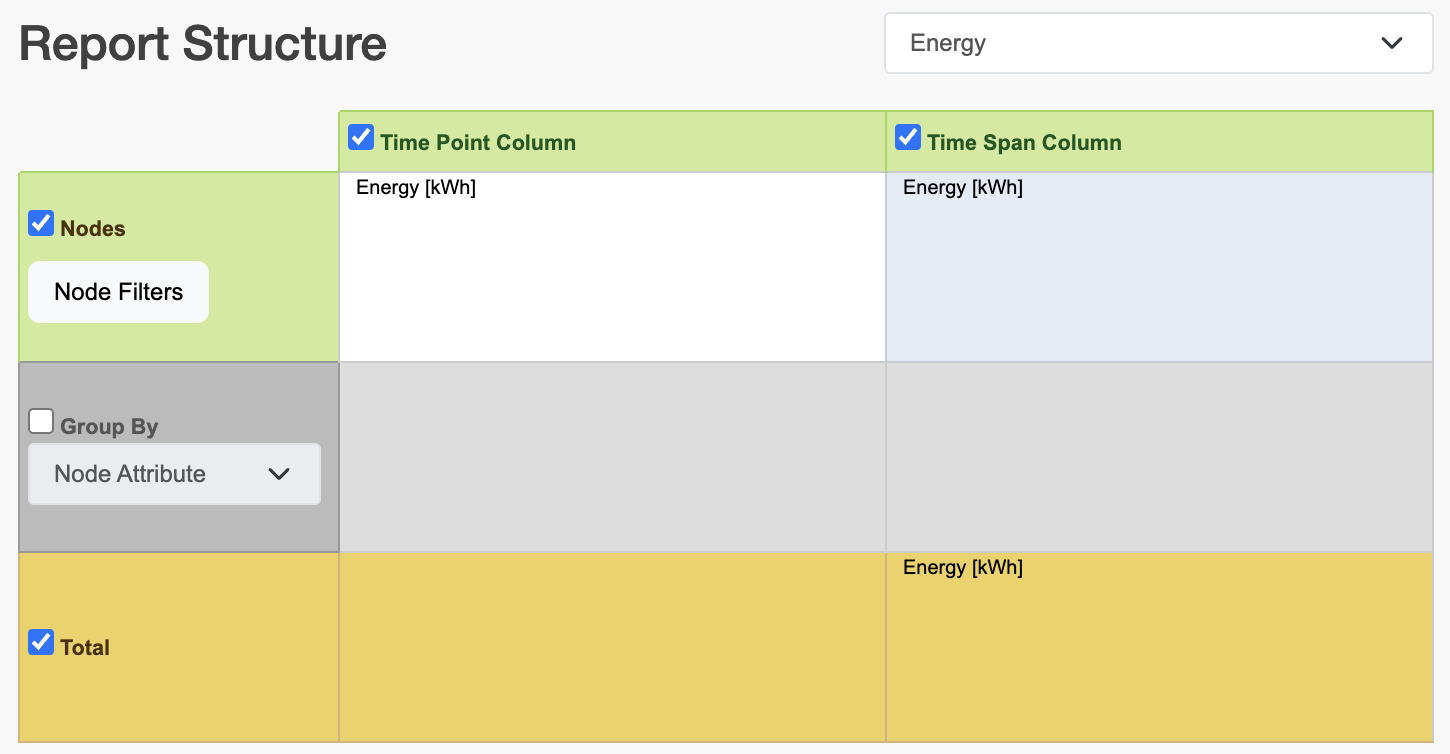Uncheck the Time Span Column checkbox

point(908,137)
